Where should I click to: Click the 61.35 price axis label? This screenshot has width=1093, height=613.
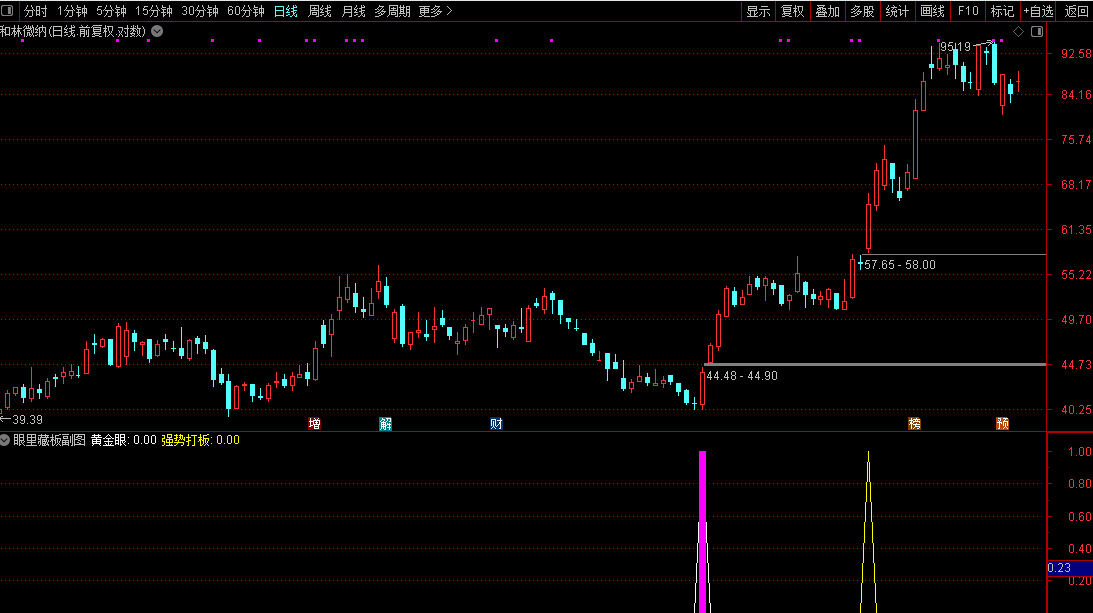point(1076,229)
